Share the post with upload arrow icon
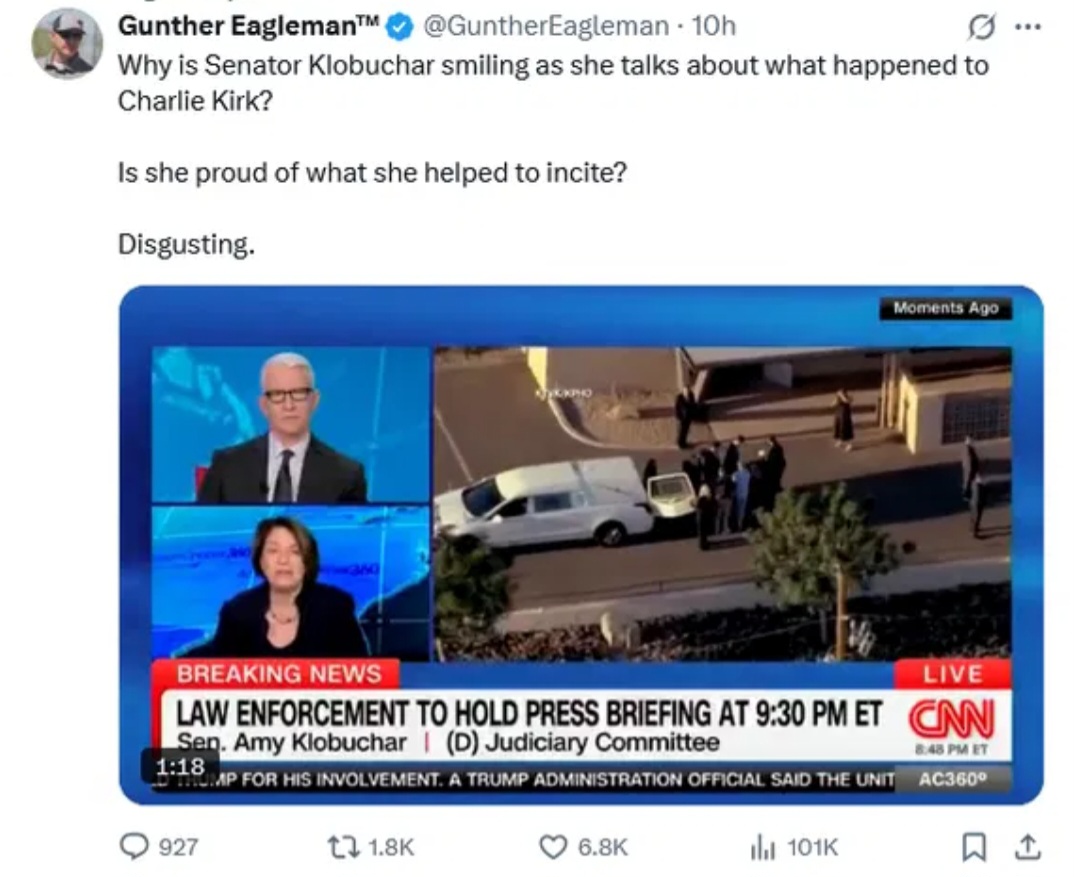The height and width of the screenshot is (877, 1079). coord(1027,847)
